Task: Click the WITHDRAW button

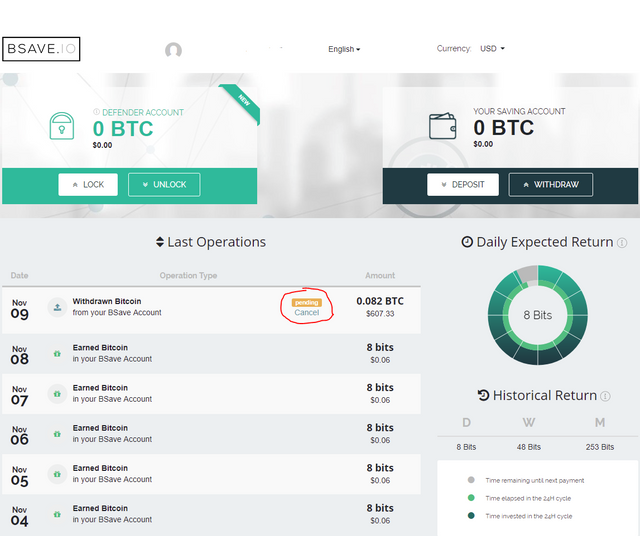Action: [x=551, y=185]
